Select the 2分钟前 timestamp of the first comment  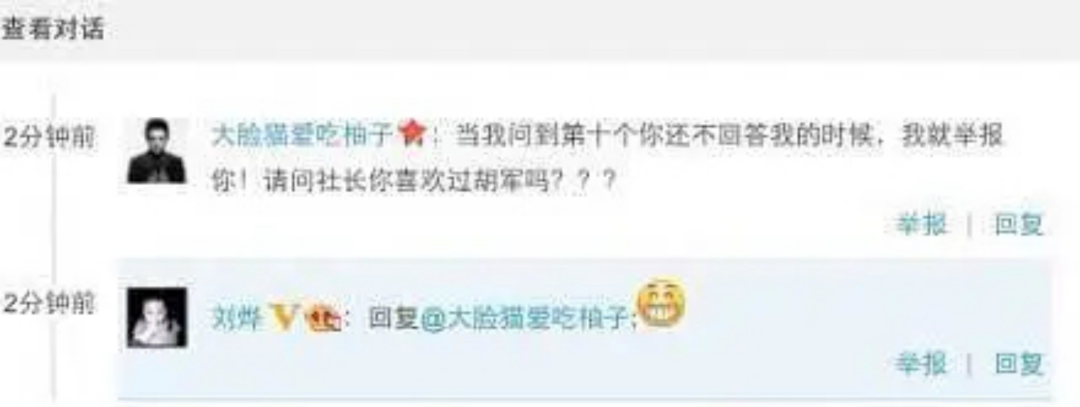[48, 138]
